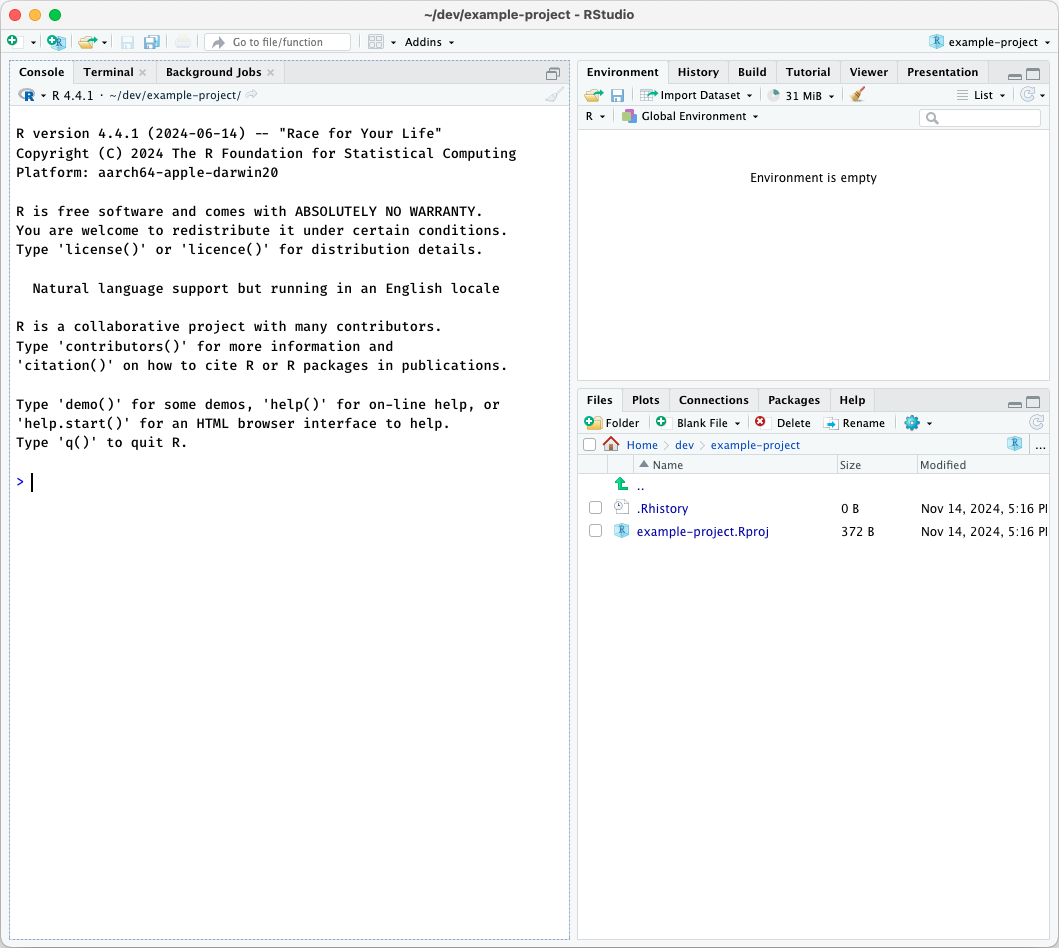
Task: Check the .Rhistory file checkbox
Action: [595, 508]
